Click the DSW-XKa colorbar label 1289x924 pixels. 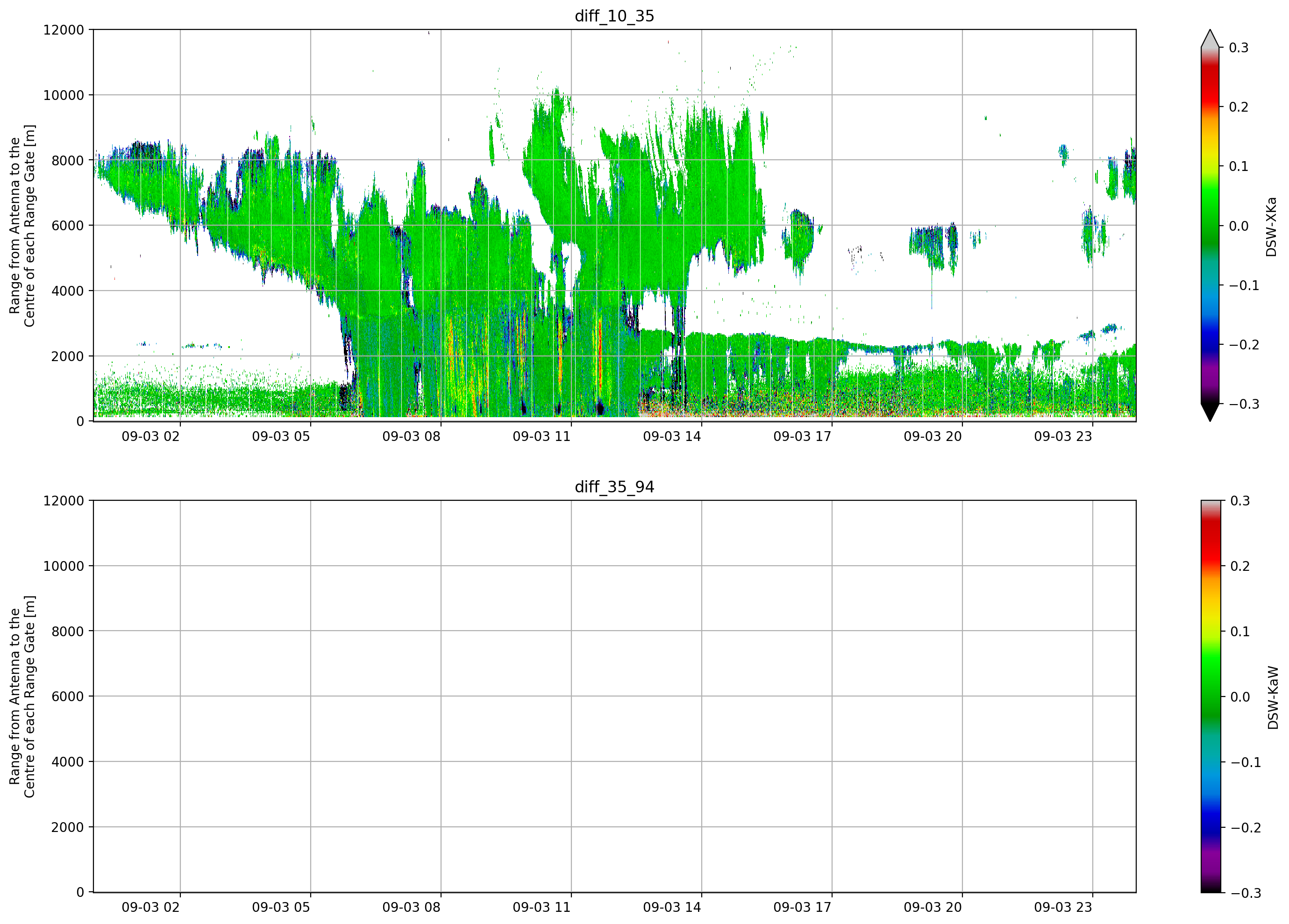click(1271, 227)
